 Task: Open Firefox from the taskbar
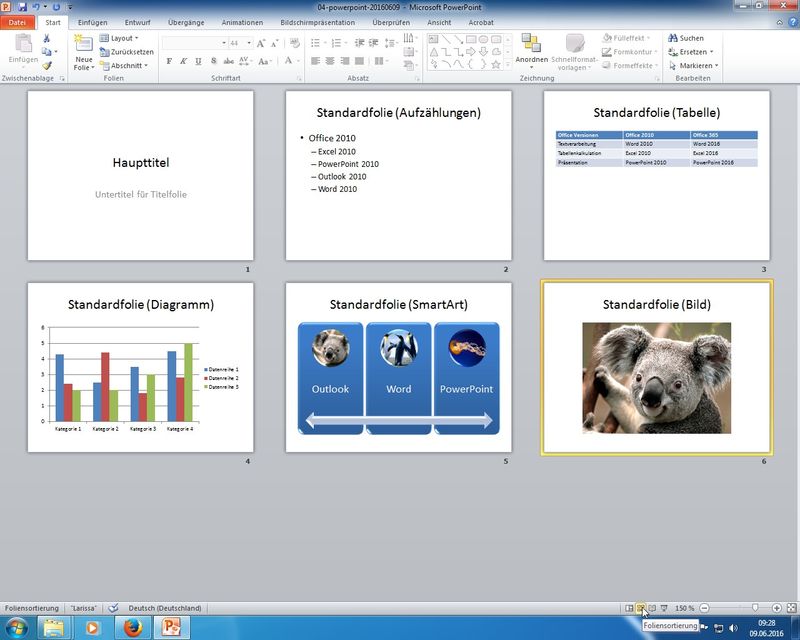[131, 628]
